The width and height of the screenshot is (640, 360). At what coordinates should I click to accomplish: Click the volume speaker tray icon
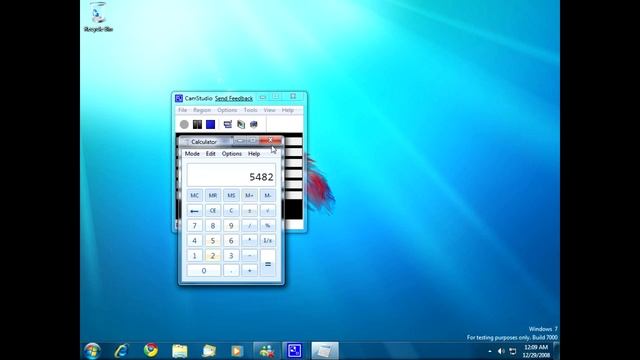[x=501, y=351]
